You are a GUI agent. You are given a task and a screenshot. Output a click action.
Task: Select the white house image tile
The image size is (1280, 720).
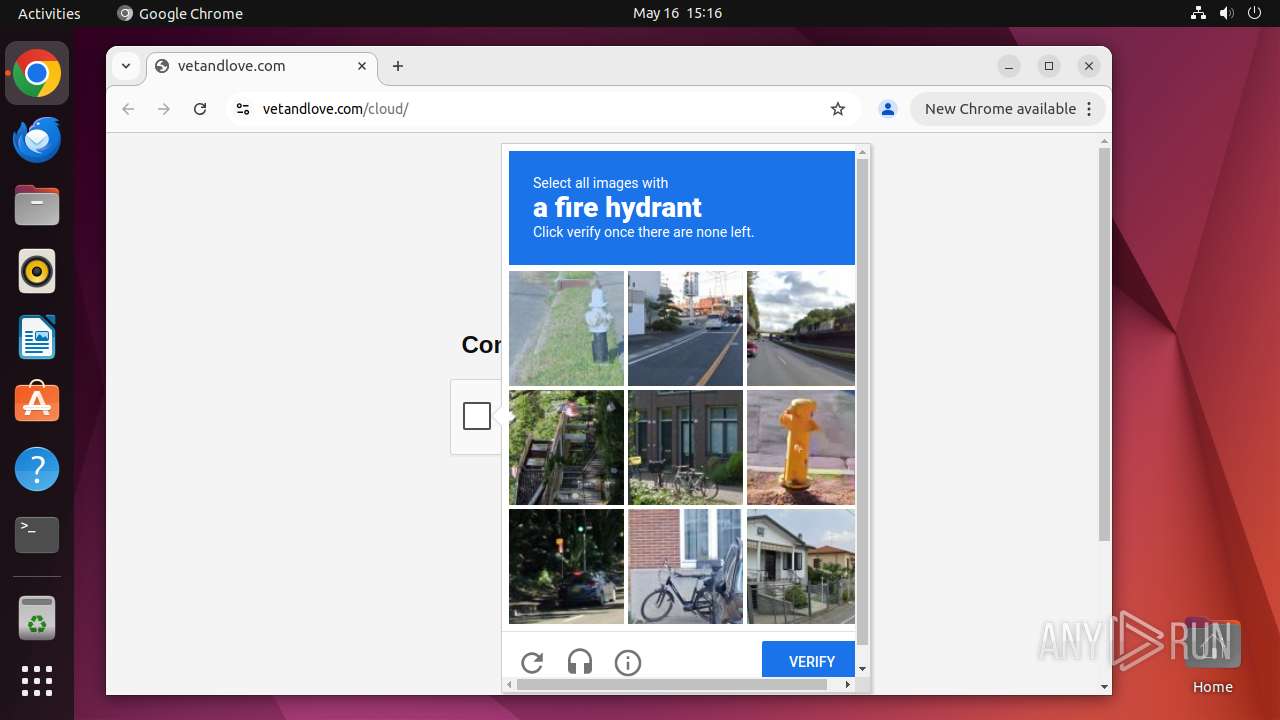point(801,566)
